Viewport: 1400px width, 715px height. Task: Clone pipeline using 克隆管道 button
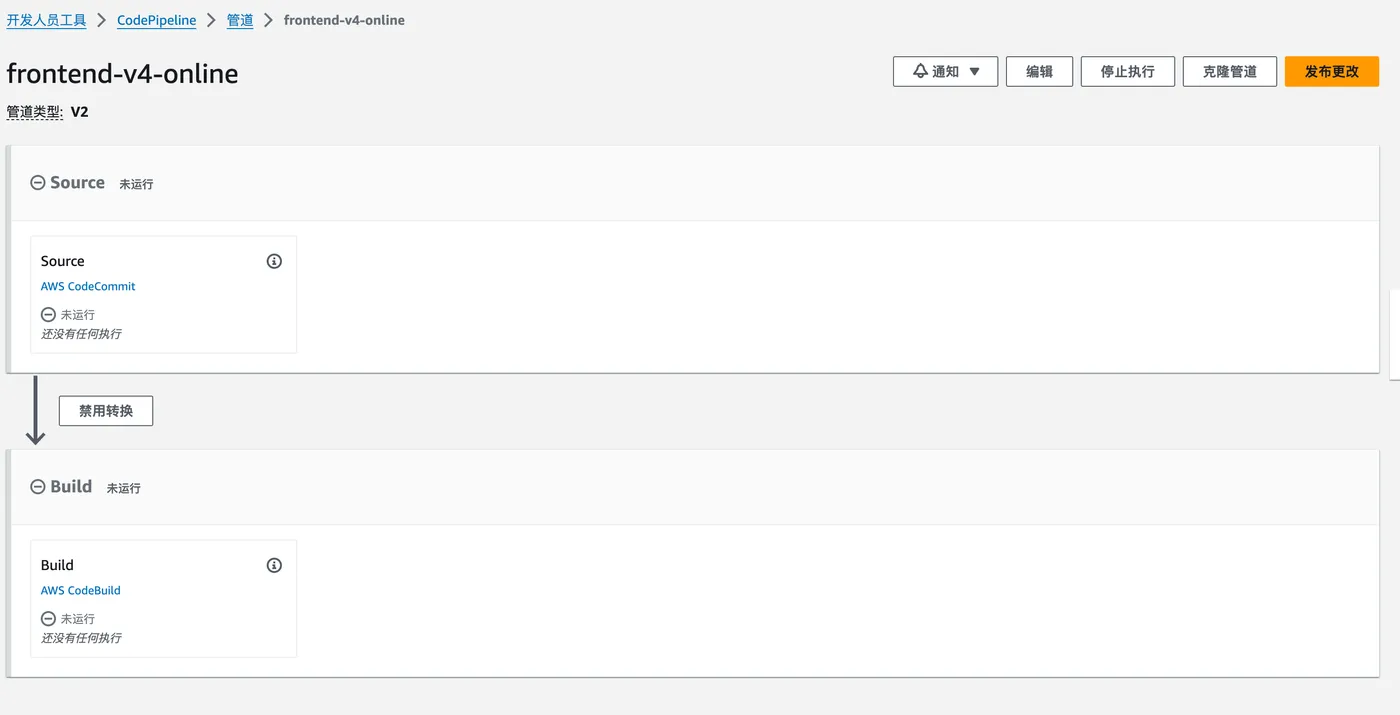point(1229,72)
